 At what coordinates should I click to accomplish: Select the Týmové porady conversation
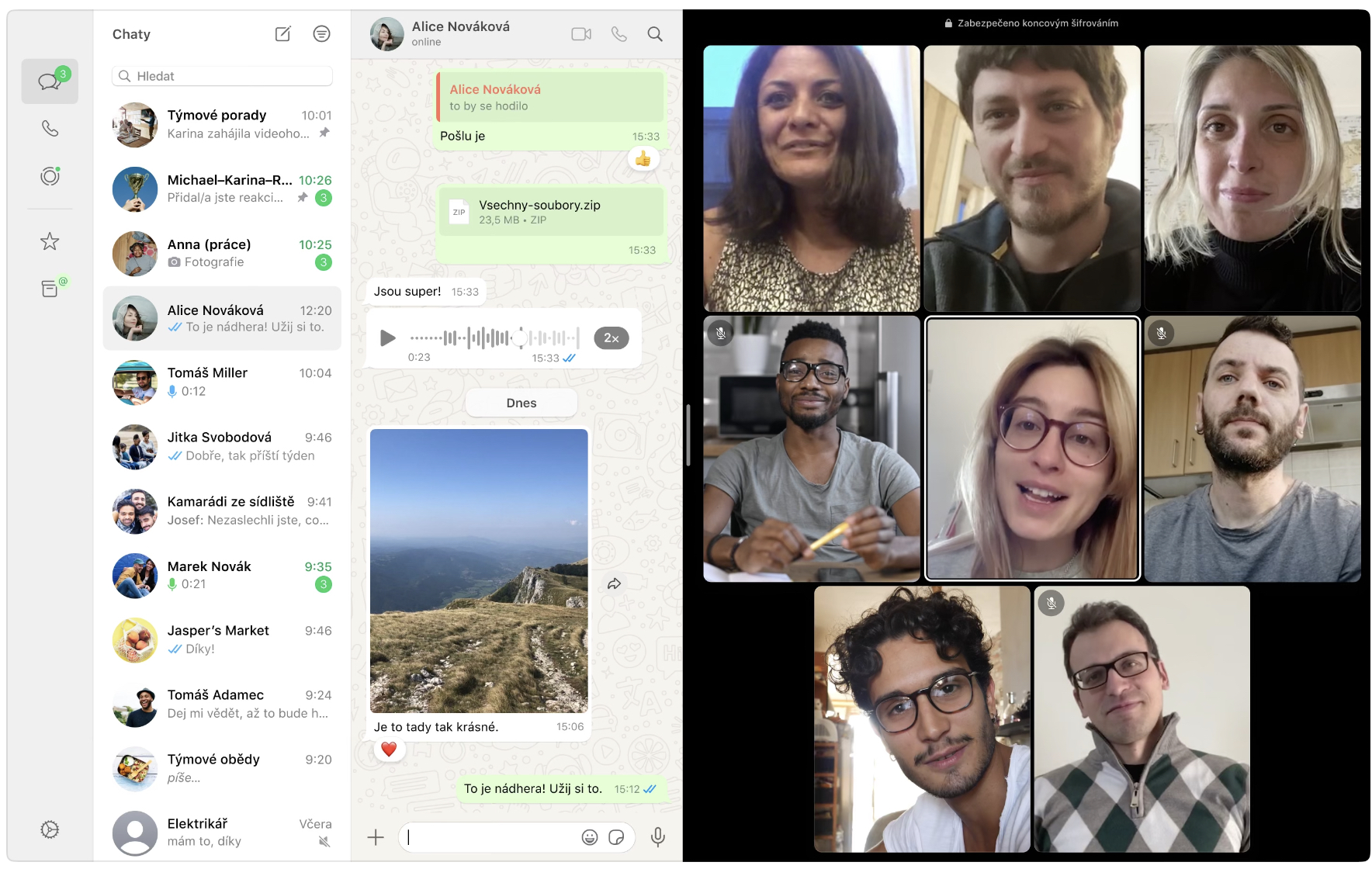coord(221,124)
